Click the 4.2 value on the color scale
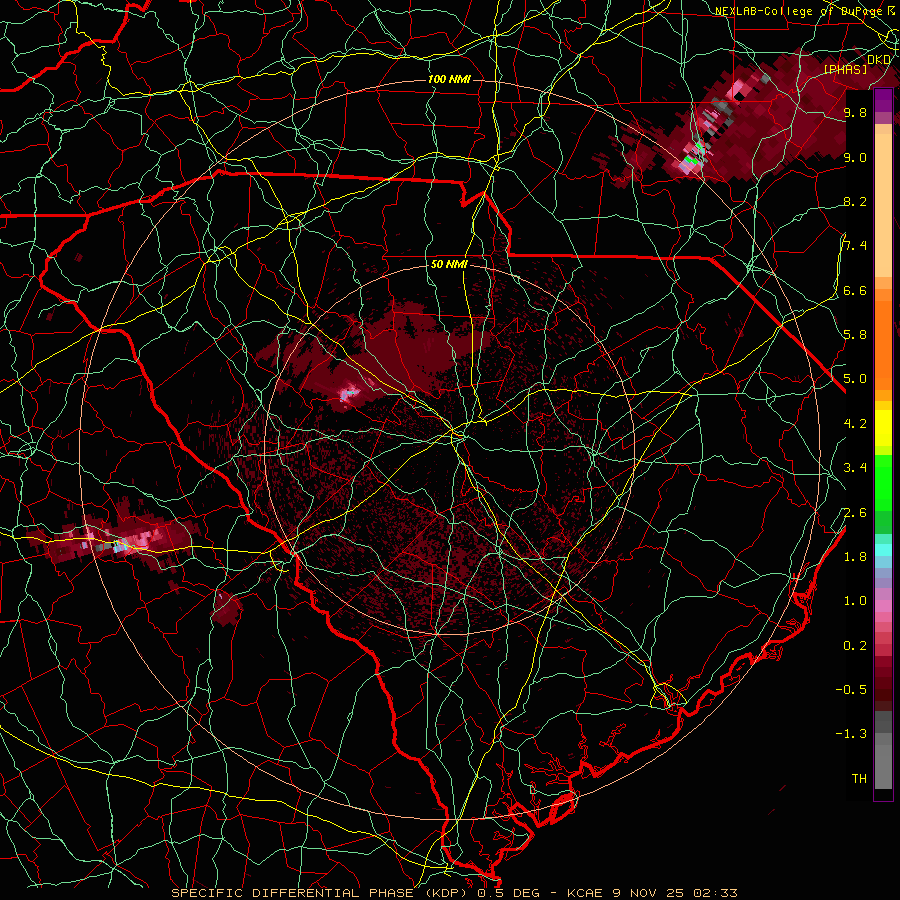This screenshot has height=900, width=900. coord(855,424)
